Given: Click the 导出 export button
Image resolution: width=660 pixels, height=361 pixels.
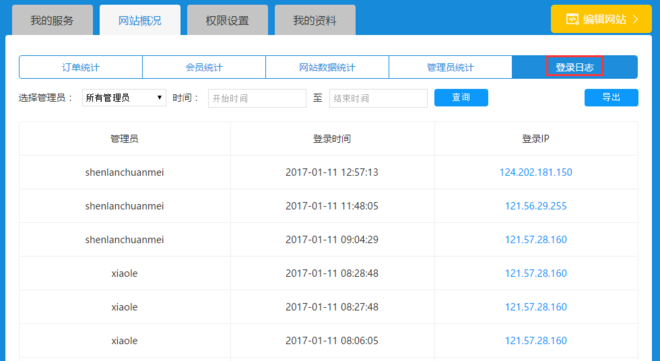Looking at the screenshot, I should pyautogui.click(x=611, y=98).
